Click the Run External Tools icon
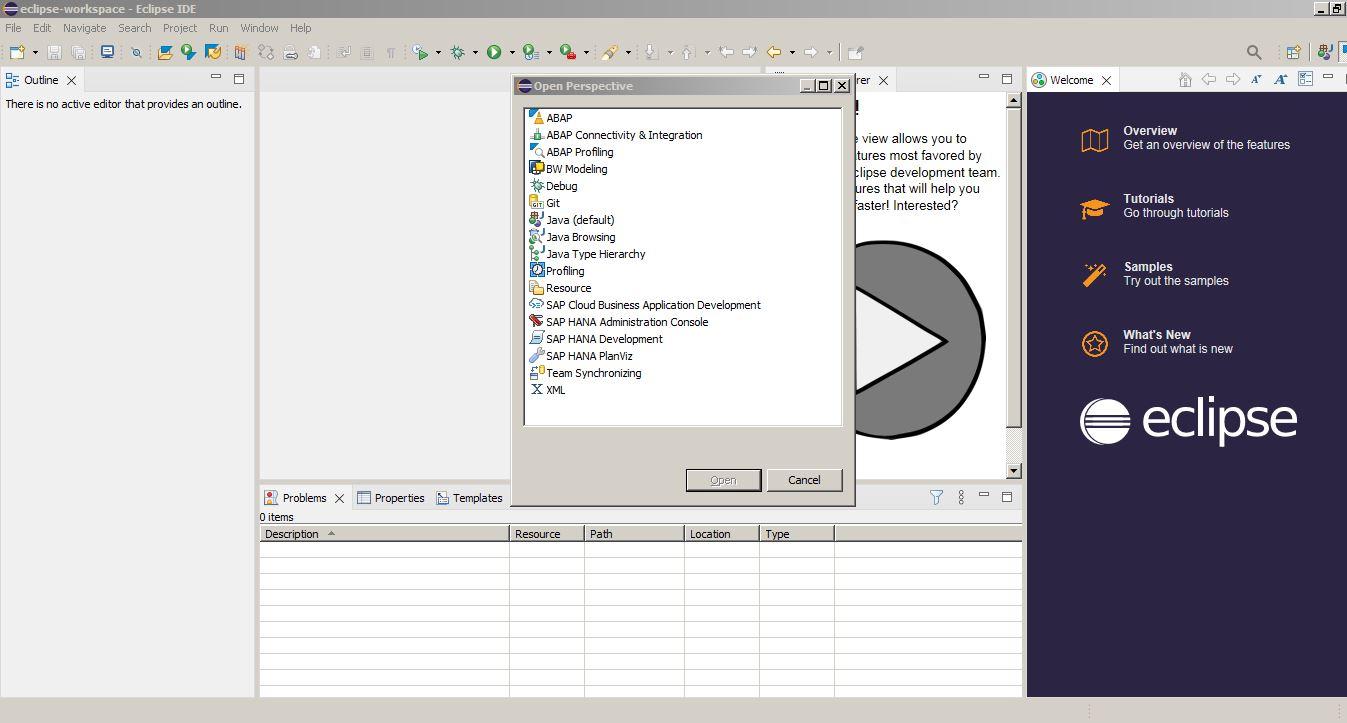The height and width of the screenshot is (723, 1347). (568, 52)
